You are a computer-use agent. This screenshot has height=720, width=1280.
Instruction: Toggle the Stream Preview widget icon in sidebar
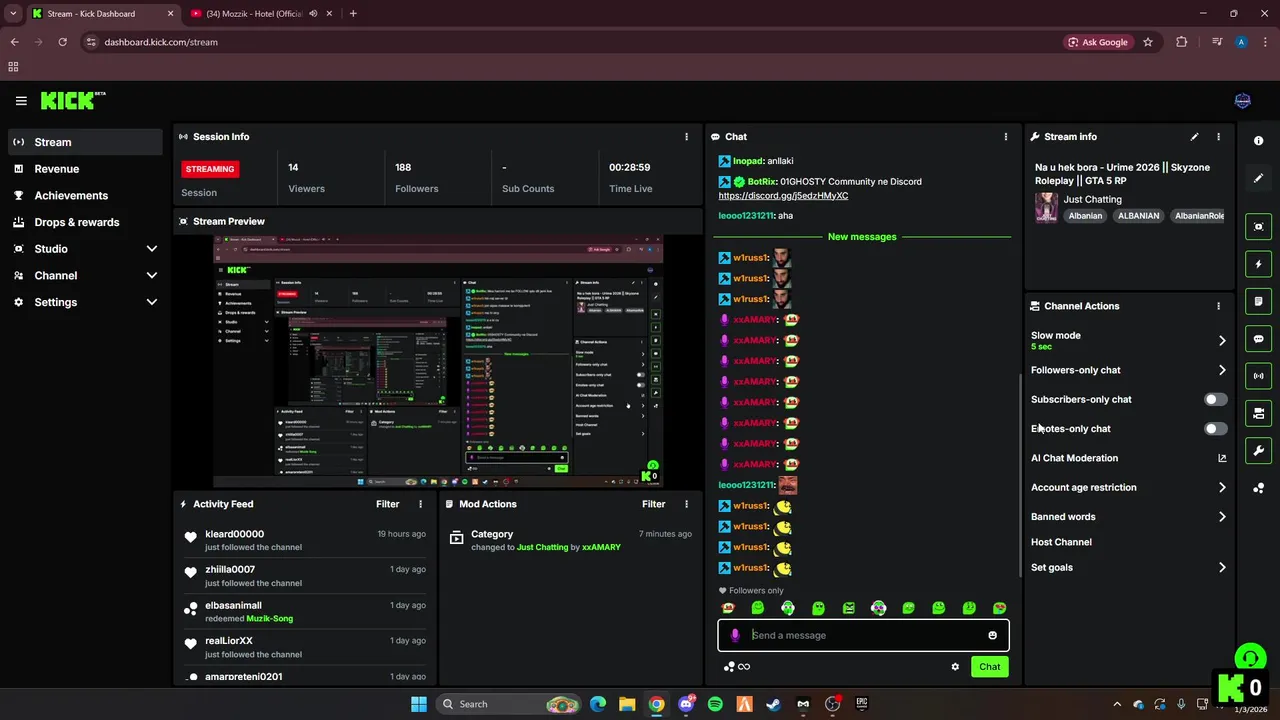point(1258,227)
